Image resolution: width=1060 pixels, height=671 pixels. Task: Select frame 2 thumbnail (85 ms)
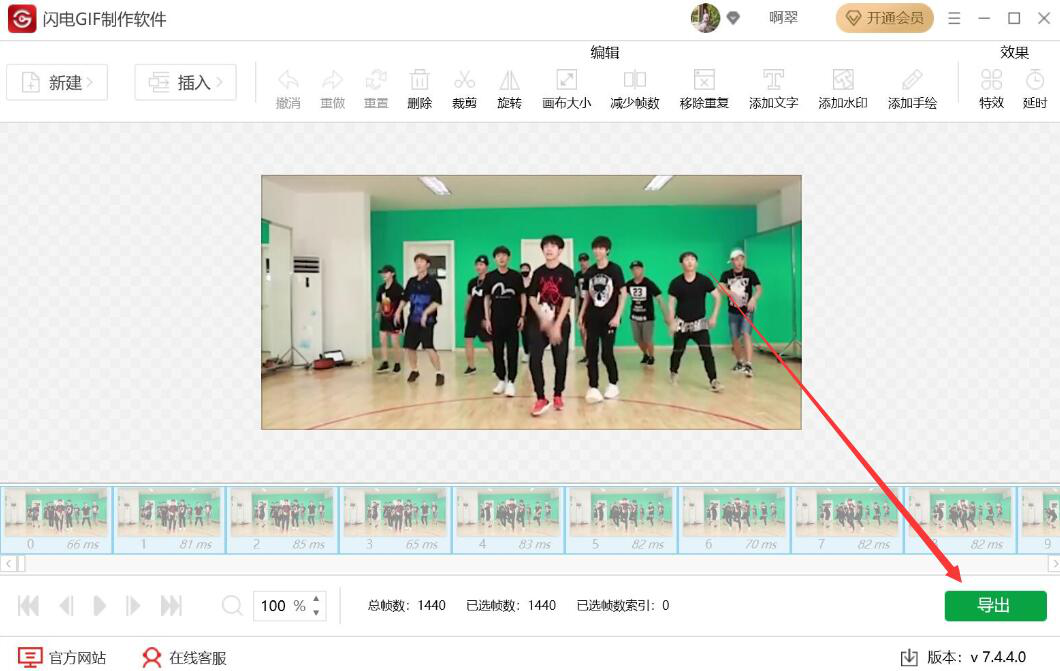[x=282, y=519]
